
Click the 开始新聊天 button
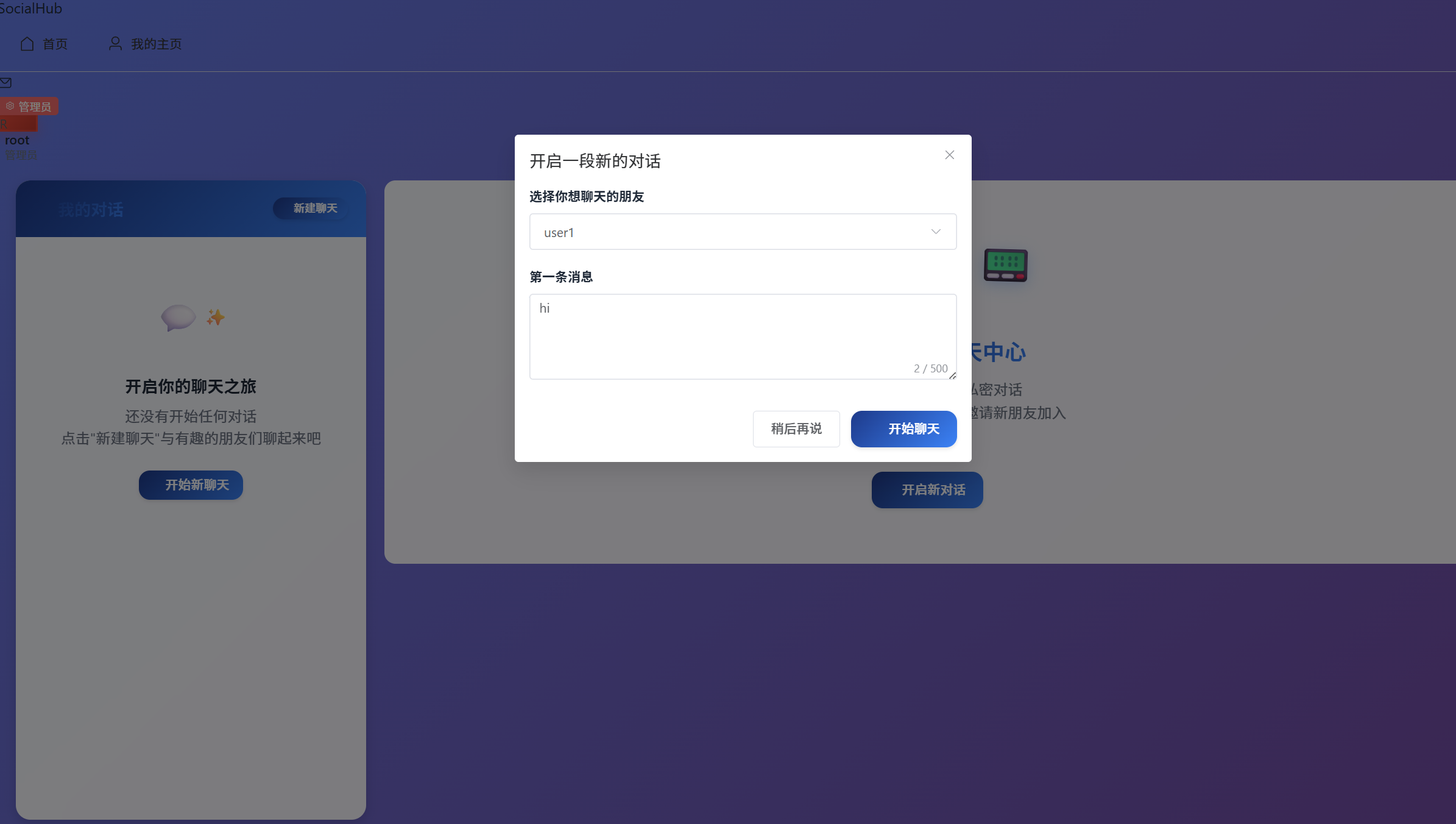pyautogui.click(x=191, y=485)
